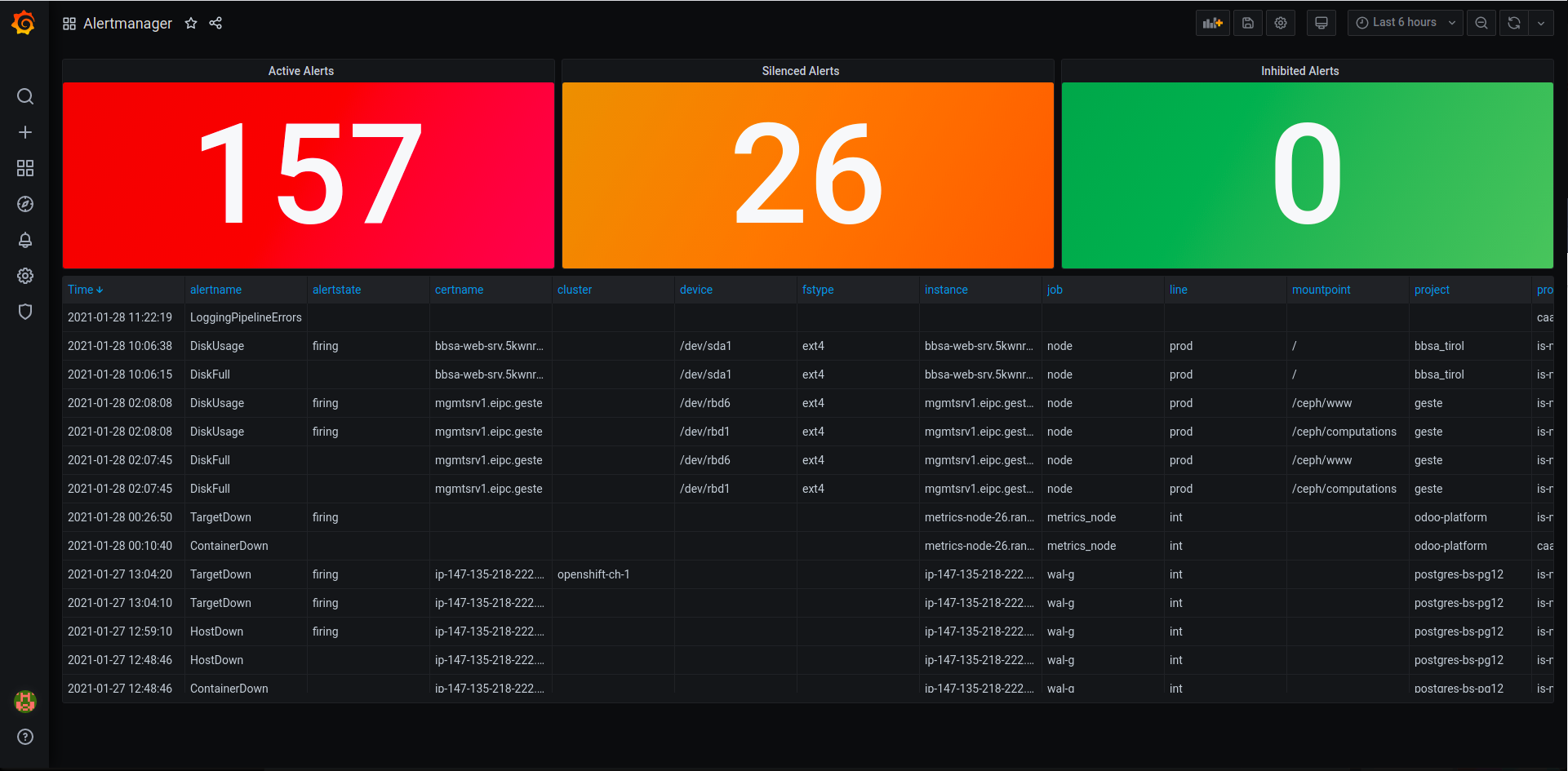1568x771 pixels.
Task: Click the Add panel icon in the toolbar
Action: pos(1213,23)
